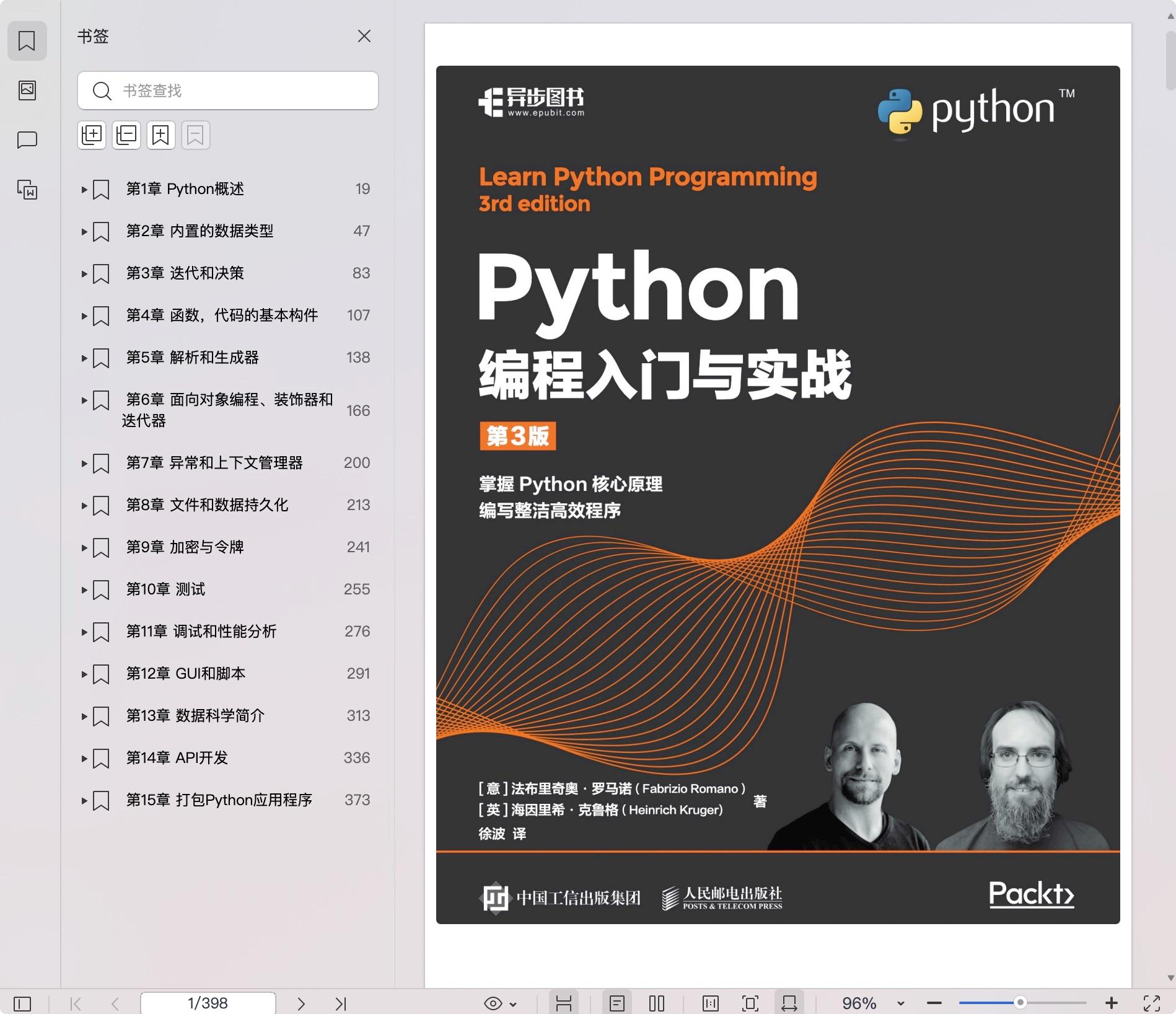This screenshot has height=1014, width=1176.
Task: Expand 第8章 文件和数据持久化 bookmark
Action: (84, 505)
